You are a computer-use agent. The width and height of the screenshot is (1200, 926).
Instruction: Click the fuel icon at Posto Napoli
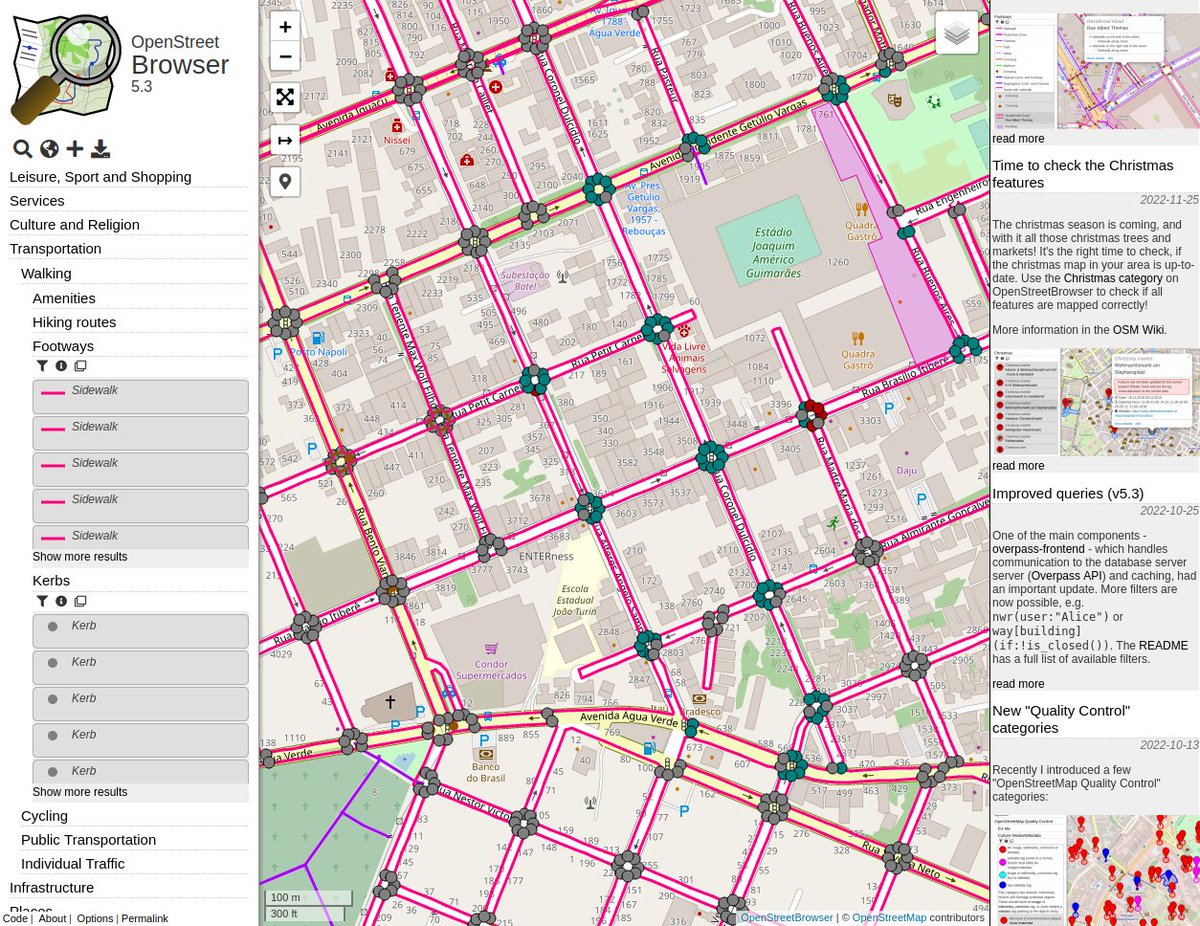pyautogui.click(x=318, y=339)
